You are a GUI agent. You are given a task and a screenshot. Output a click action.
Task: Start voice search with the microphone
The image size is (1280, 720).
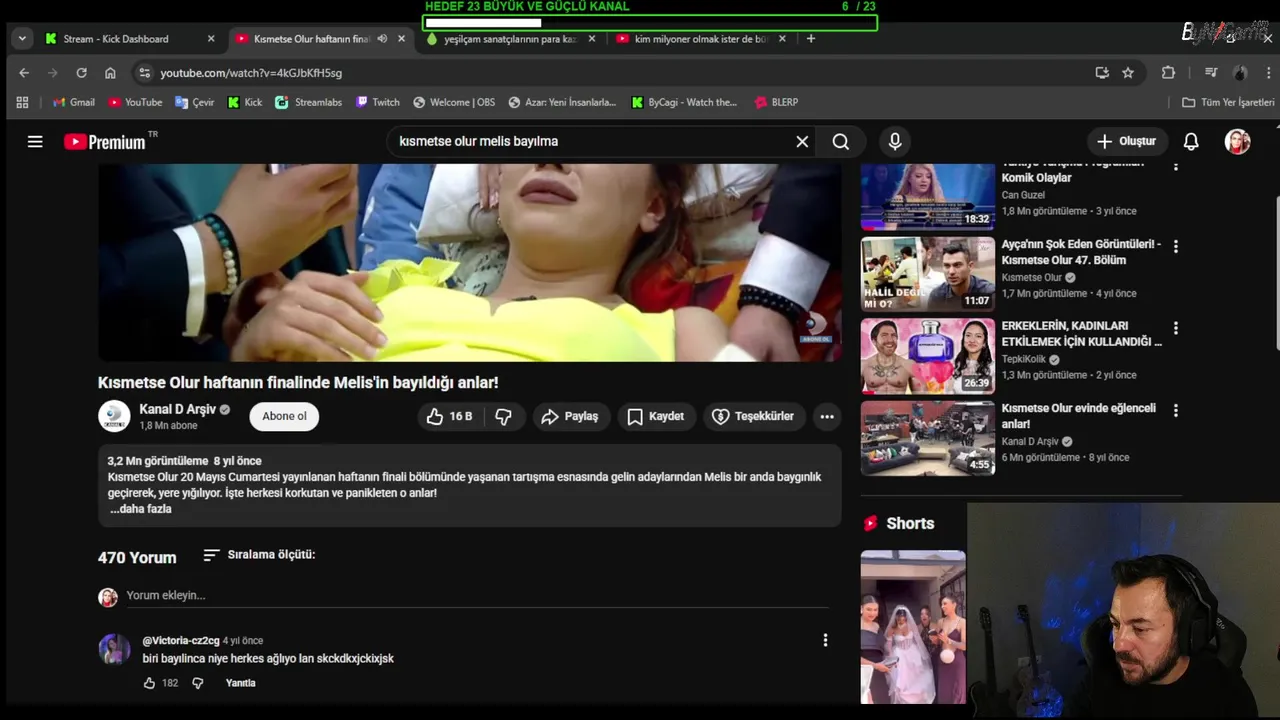tap(895, 141)
